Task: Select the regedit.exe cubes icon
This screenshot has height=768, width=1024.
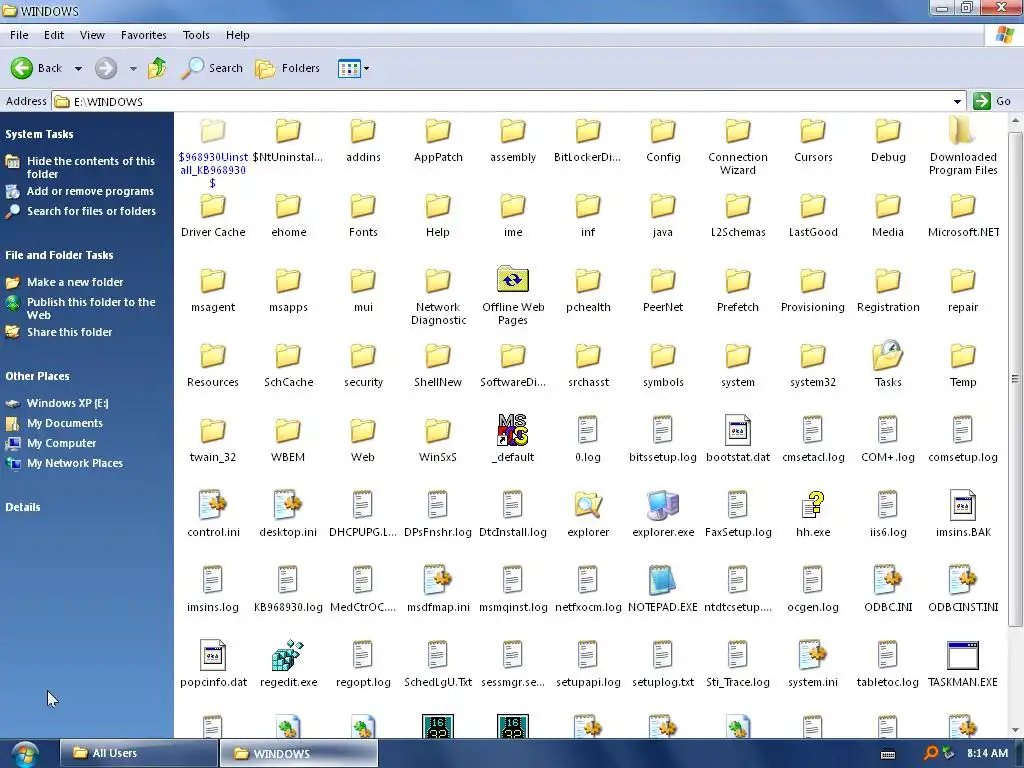Action: [x=288, y=655]
